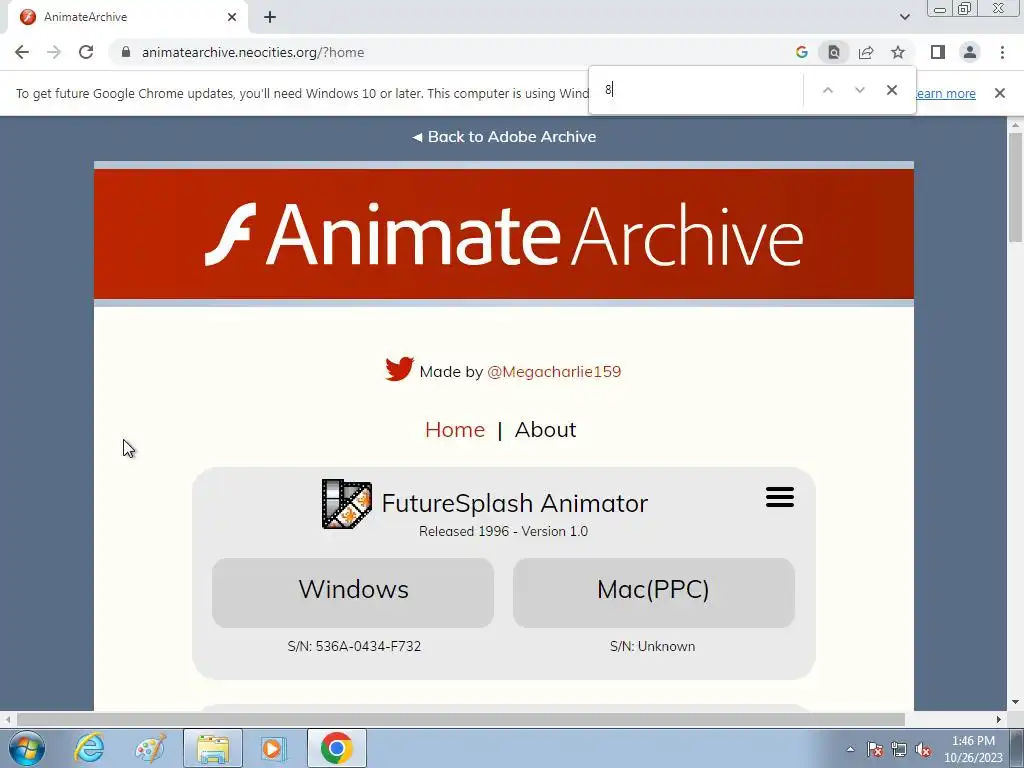This screenshot has width=1024, height=768.
Task: Open a new tab with plus button
Action: click(270, 17)
